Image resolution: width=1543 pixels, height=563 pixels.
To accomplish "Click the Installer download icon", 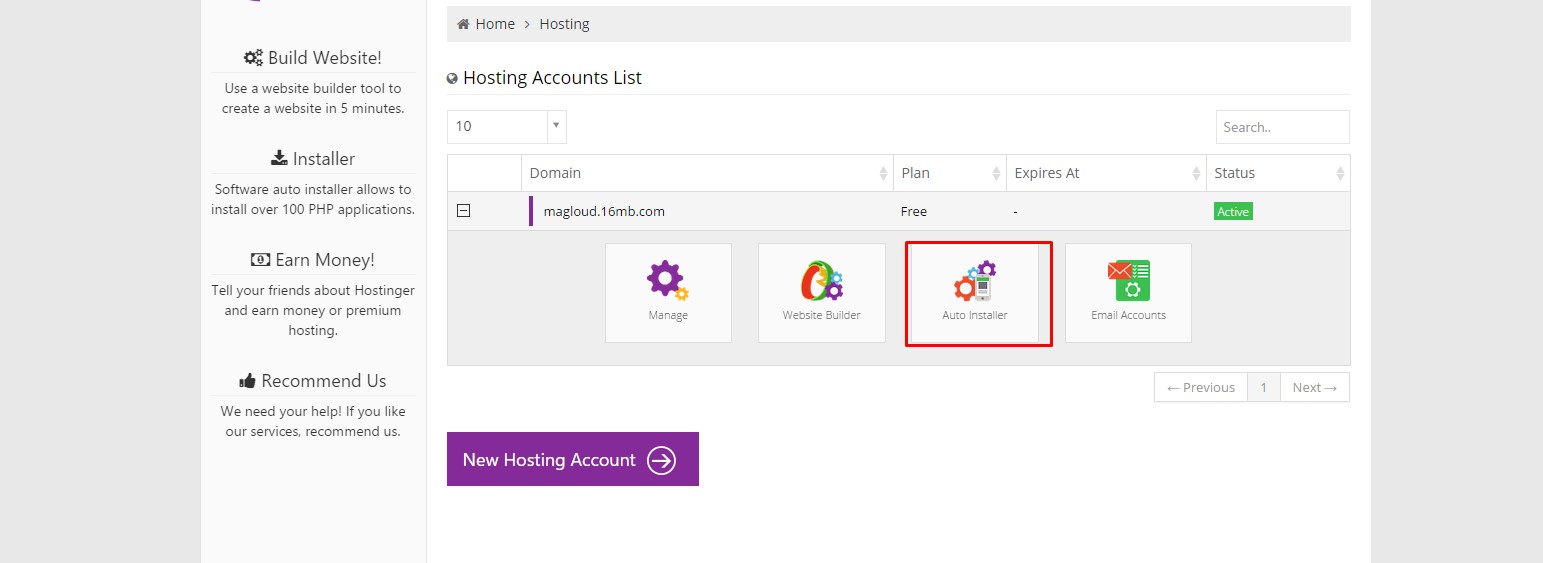I will (x=279, y=158).
